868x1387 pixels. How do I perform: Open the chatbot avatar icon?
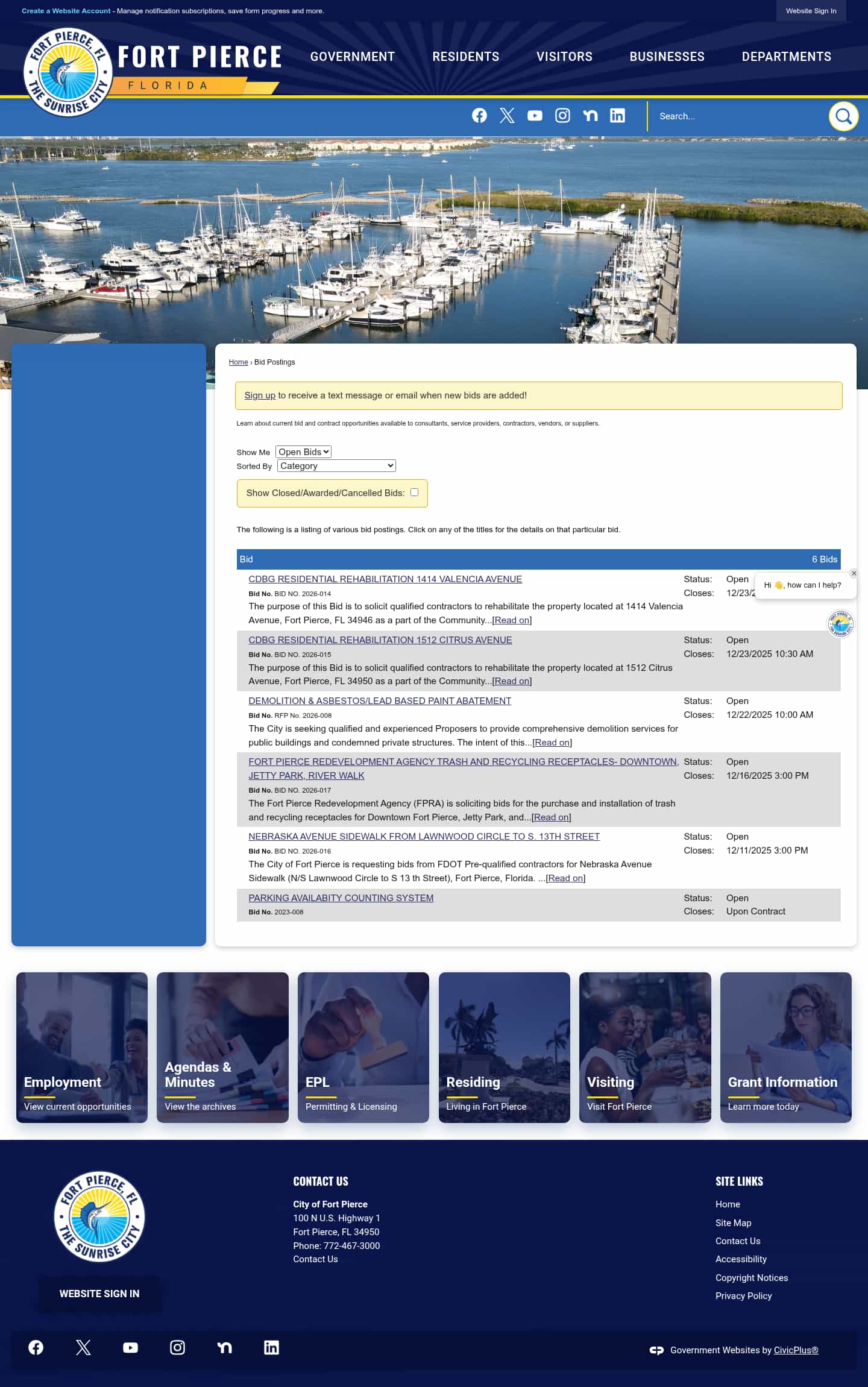[x=840, y=624]
